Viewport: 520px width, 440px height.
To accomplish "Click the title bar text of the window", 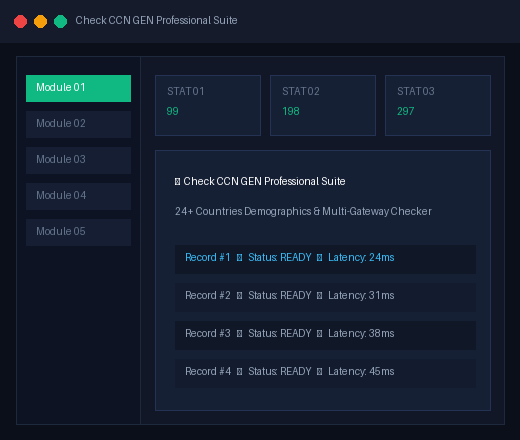I will point(156,20).
